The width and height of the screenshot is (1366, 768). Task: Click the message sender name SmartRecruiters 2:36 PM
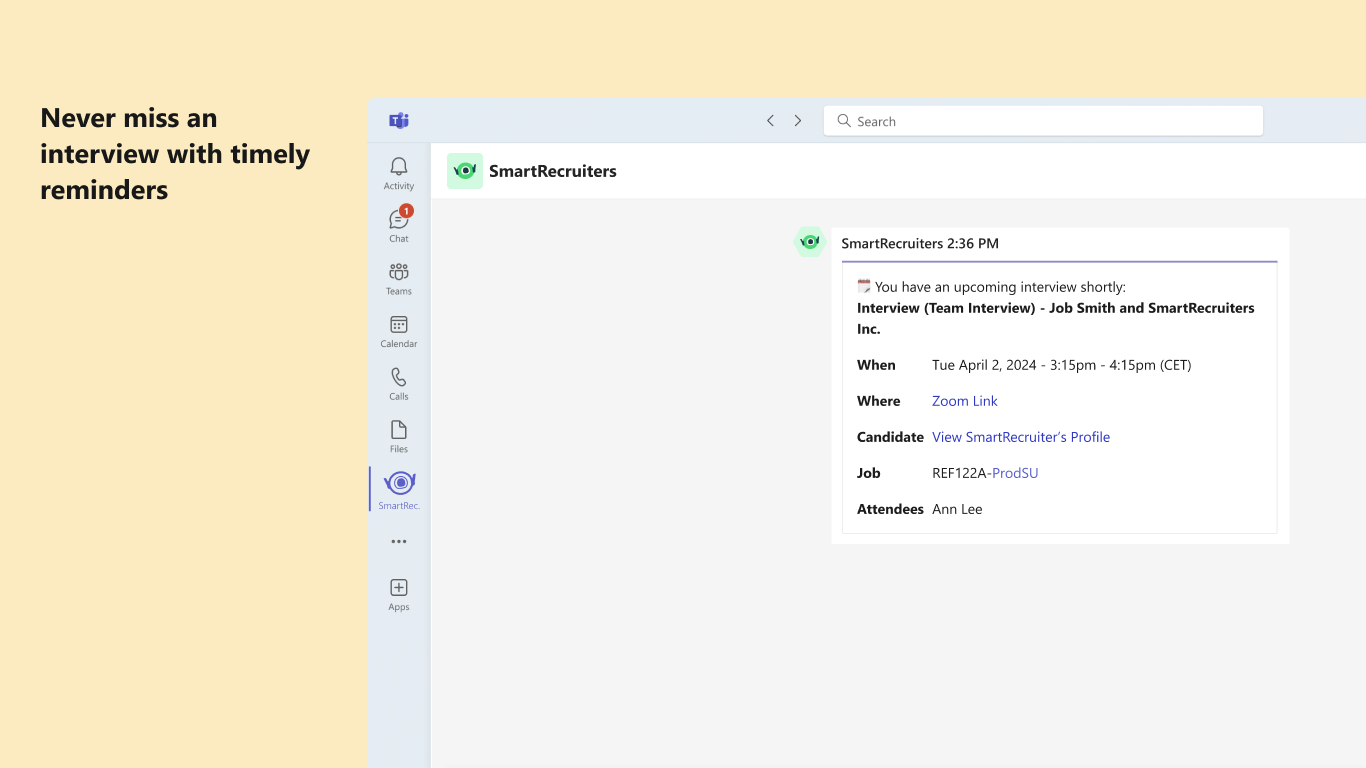pyautogui.click(x=920, y=243)
